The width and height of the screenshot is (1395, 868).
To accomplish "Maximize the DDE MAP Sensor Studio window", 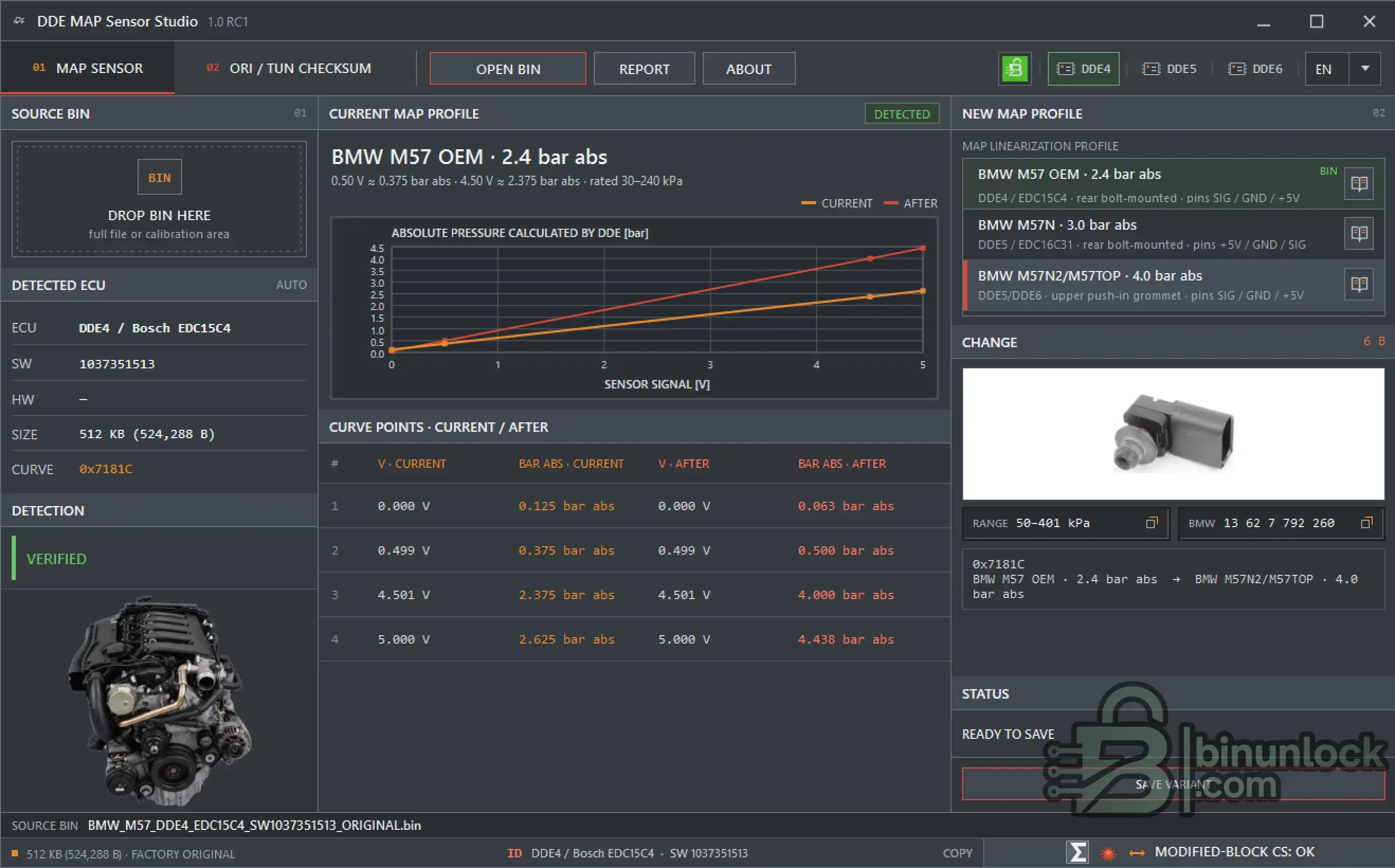I will tap(1316, 22).
